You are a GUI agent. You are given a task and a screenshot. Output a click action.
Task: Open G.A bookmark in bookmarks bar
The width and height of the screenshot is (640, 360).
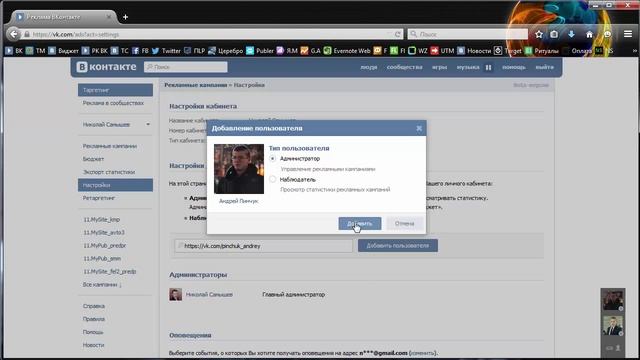[311, 51]
